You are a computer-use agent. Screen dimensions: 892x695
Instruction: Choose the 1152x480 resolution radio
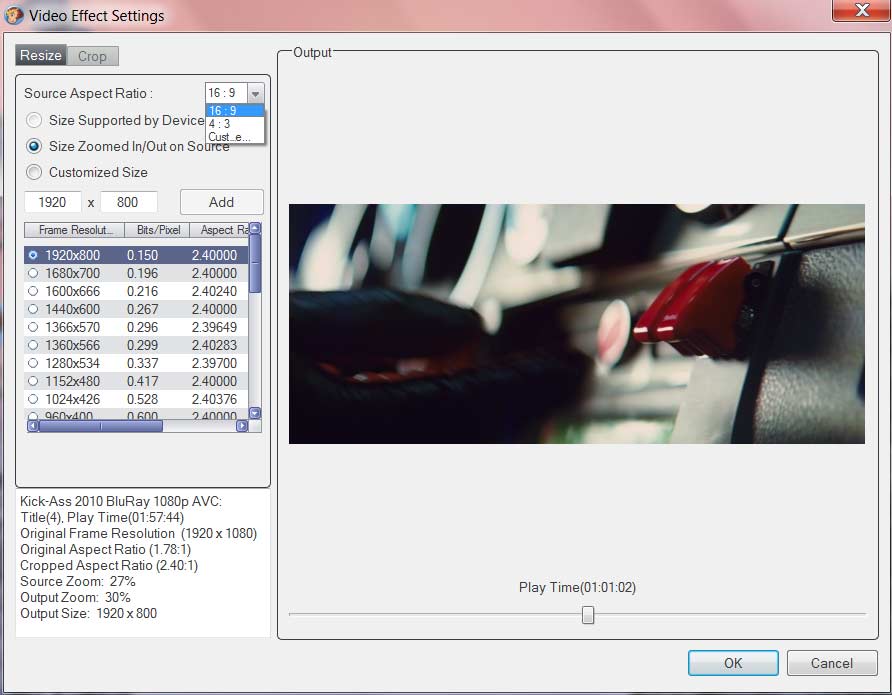click(x=33, y=381)
